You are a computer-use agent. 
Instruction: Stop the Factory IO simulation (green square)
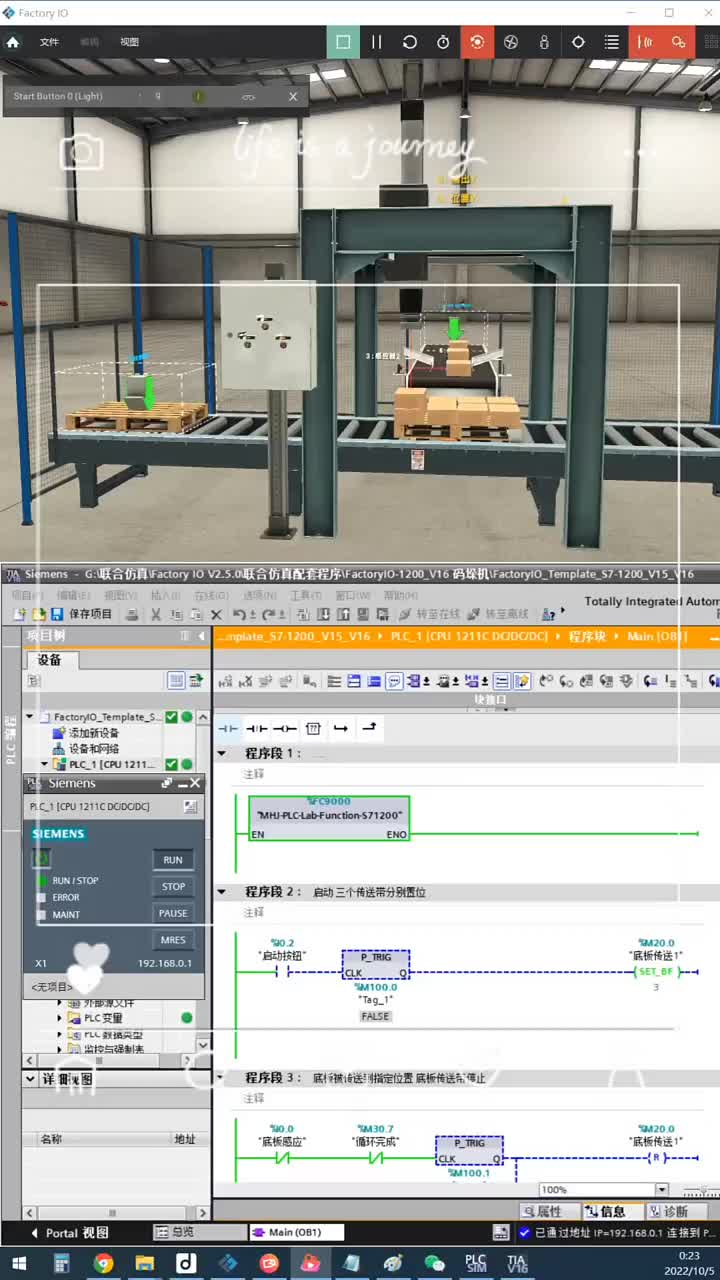tap(343, 42)
